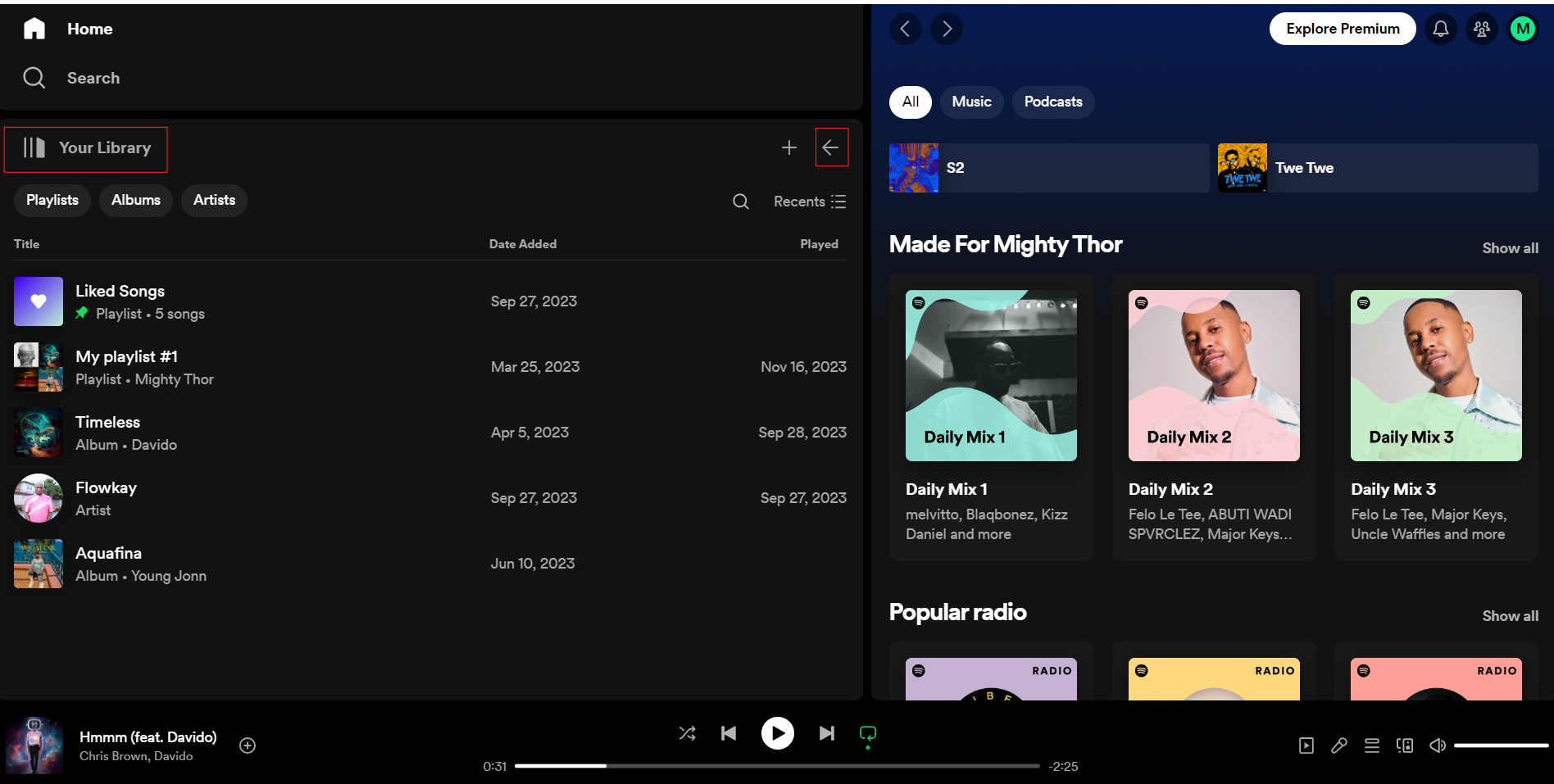
Task: Open the play queue
Action: coord(1372,745)
